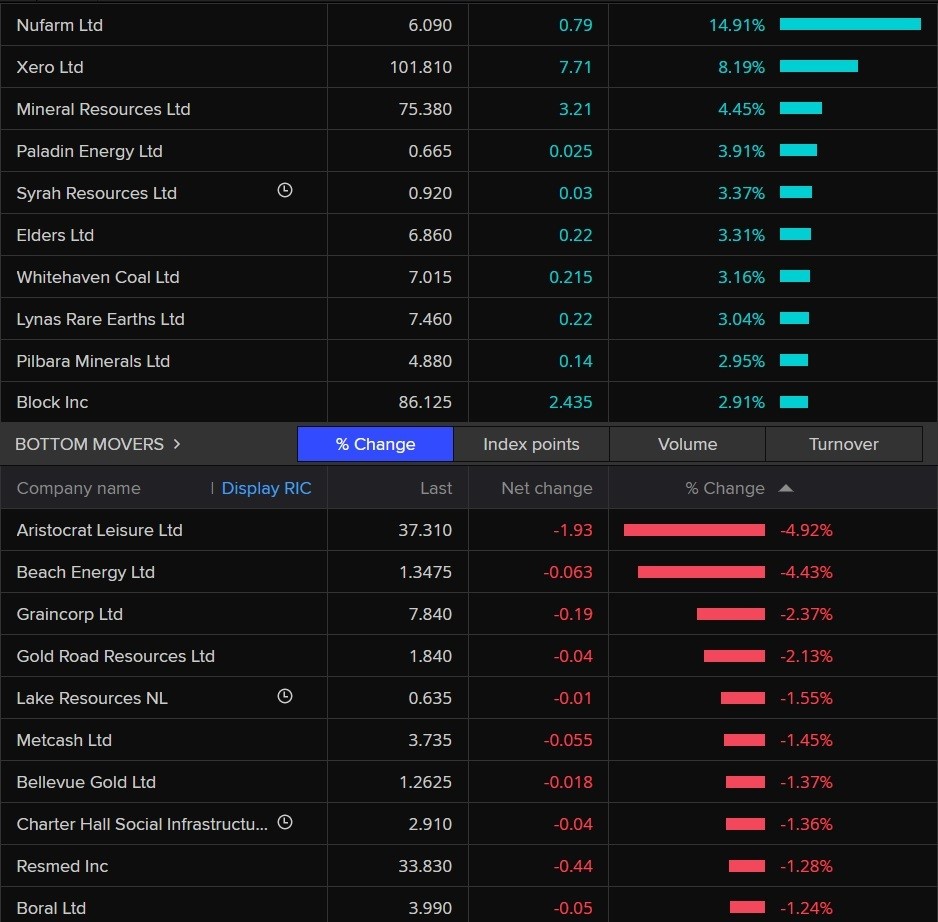
Task: Click Boral percent change -1.24%
Action: click(x=806, y=908)
